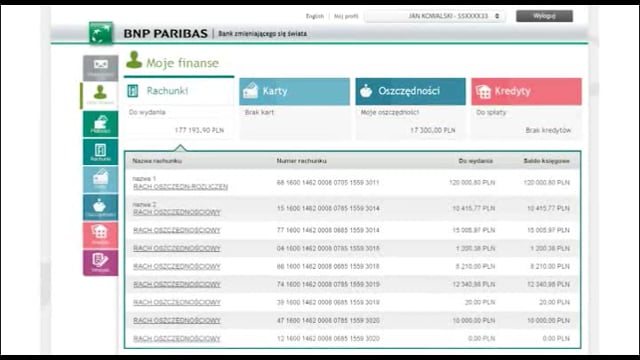Click the Brak kart text
Screen dimensions: 640x360
tap(259, 112)
